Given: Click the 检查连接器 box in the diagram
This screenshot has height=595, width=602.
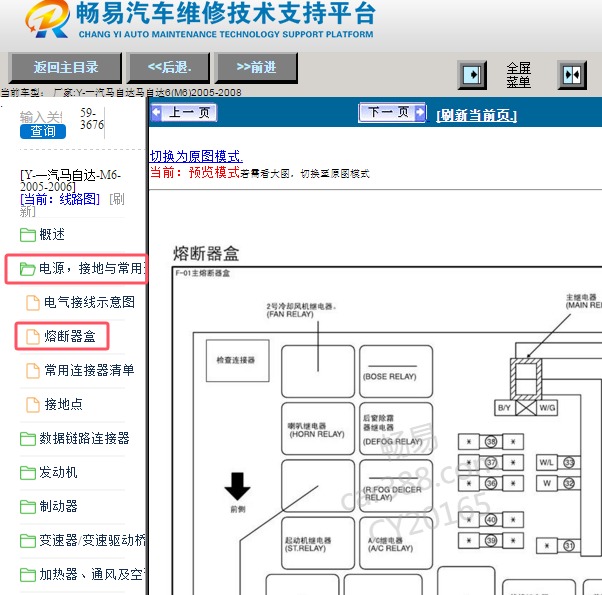Looking at the screenshot, I should coord(237,360).
